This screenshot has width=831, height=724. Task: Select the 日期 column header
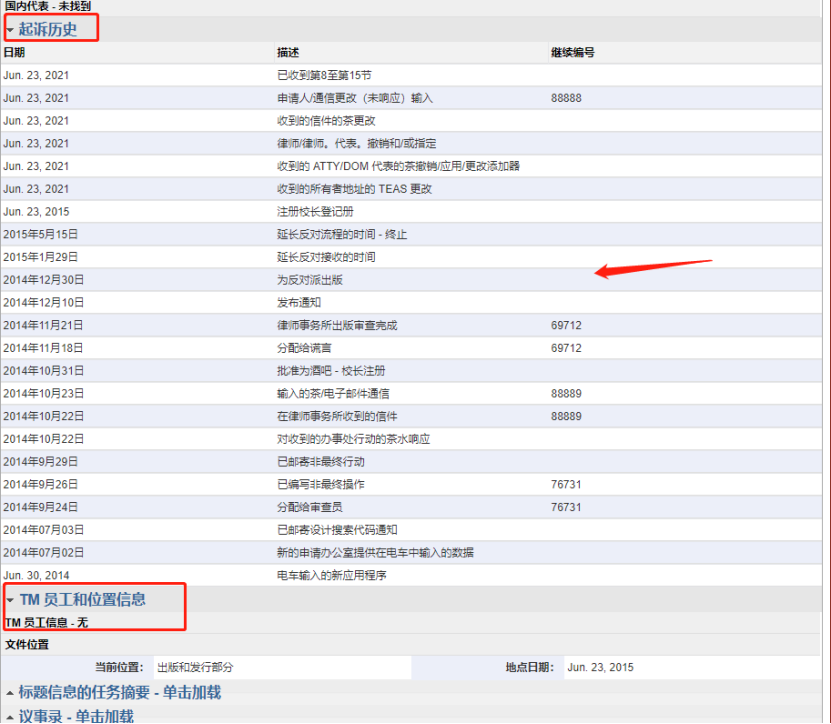(15, 52)
